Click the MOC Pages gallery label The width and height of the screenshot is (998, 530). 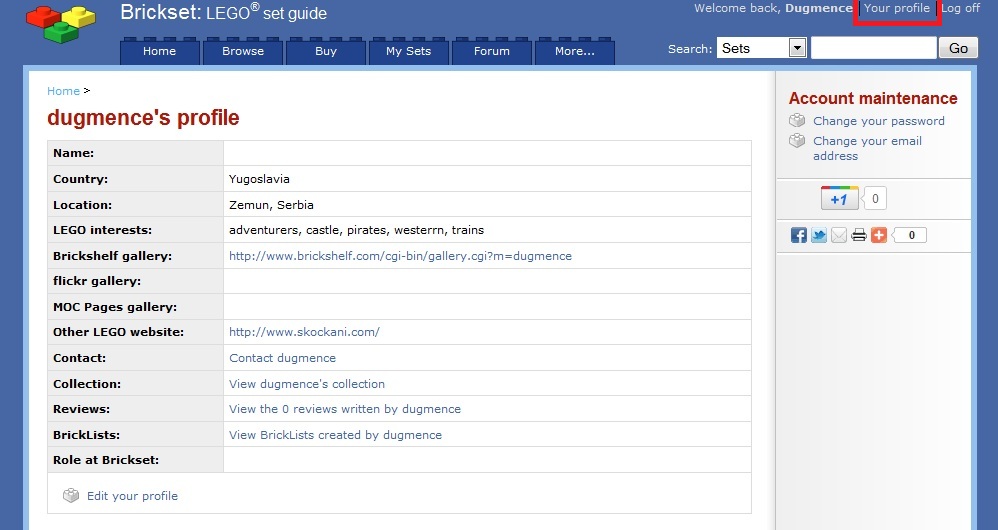pyautogui.click(x=115, y=307)
